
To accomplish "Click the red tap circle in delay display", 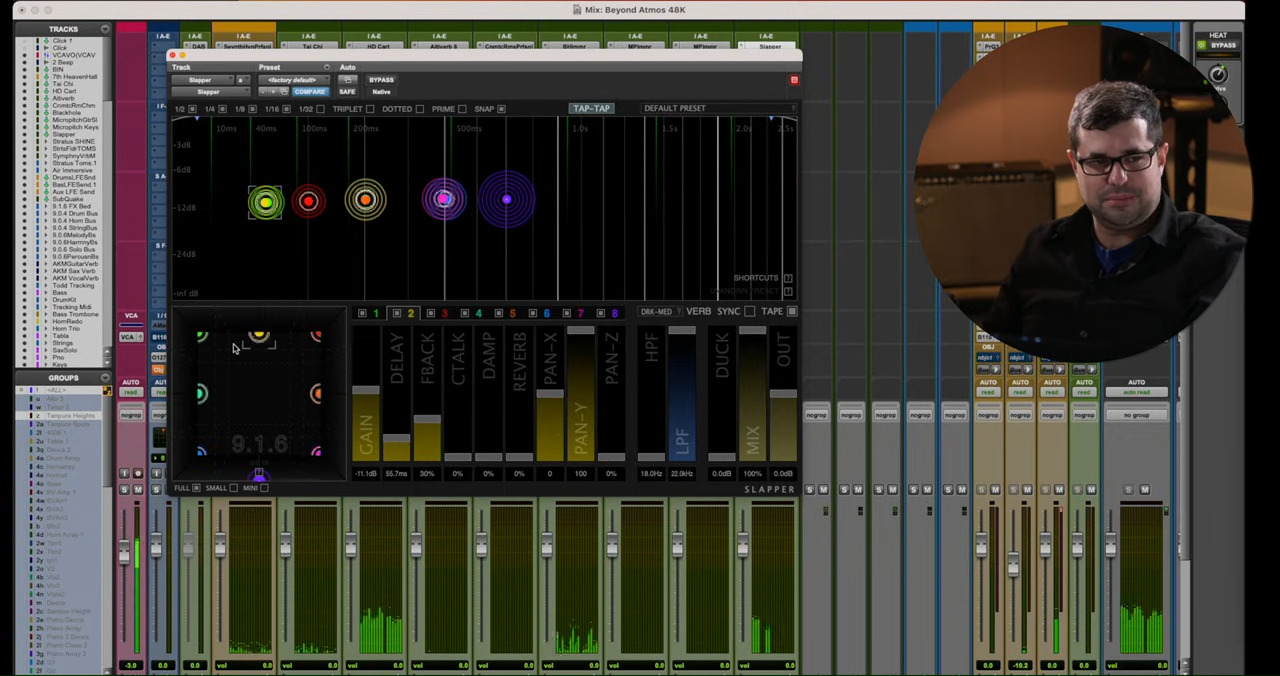I will (x=308, y=202).
